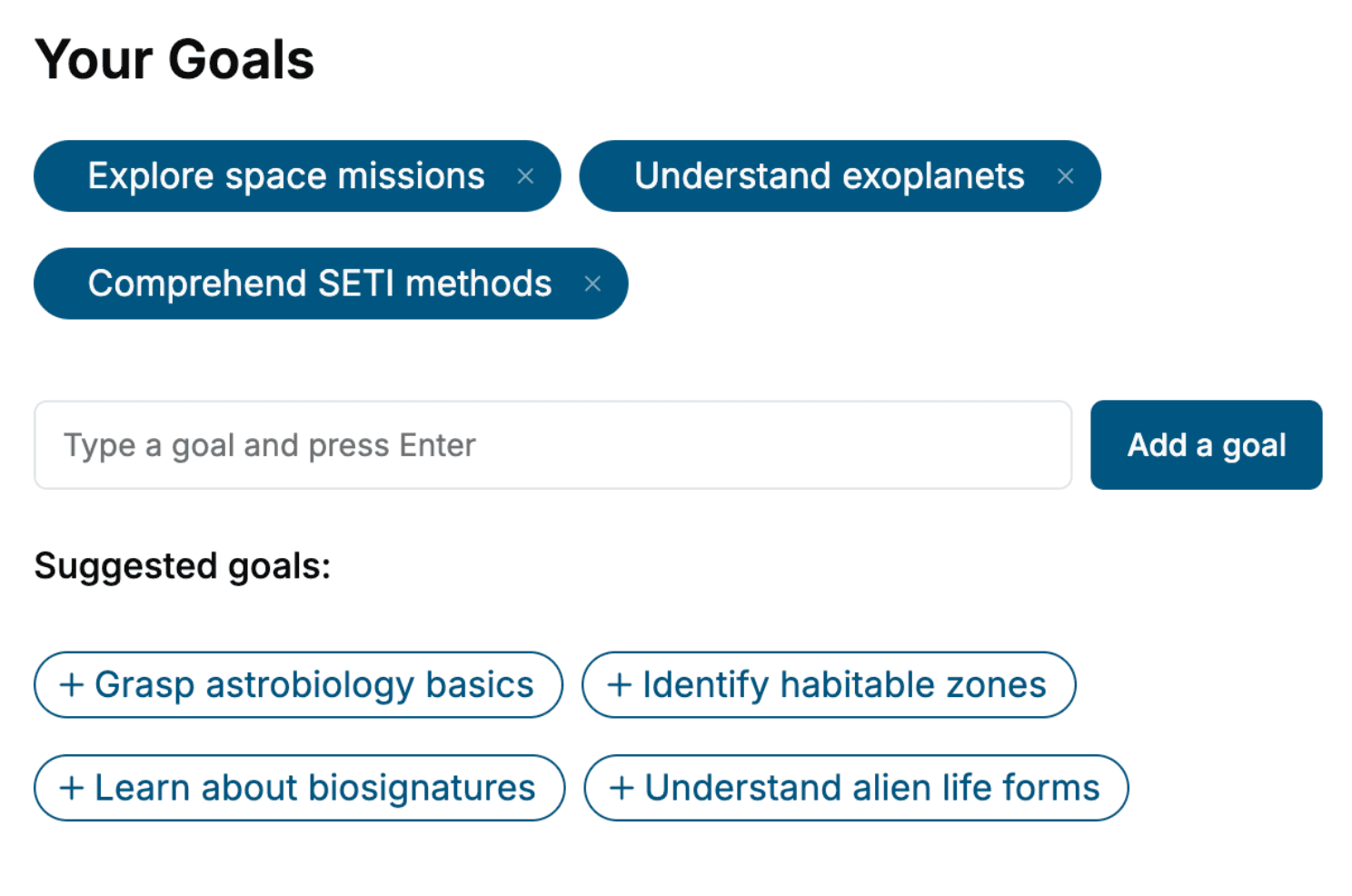Screen dimensions: 1352x896
Task: Remove the "Understand exoplanets" goal
Action: click(1065, 176)
